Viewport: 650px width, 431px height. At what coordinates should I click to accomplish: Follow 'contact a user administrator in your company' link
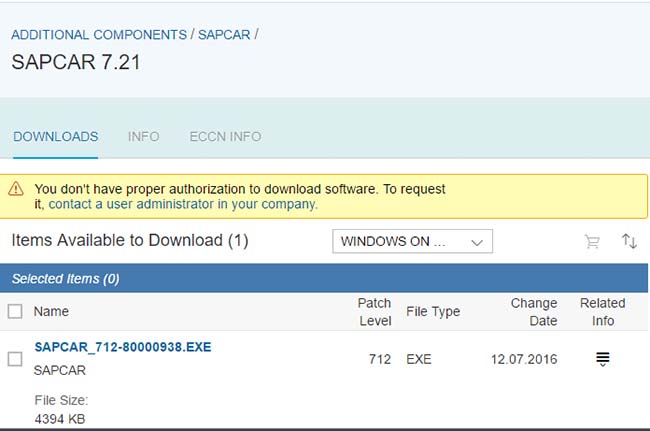pyautogui.click(x=183, y=204)
